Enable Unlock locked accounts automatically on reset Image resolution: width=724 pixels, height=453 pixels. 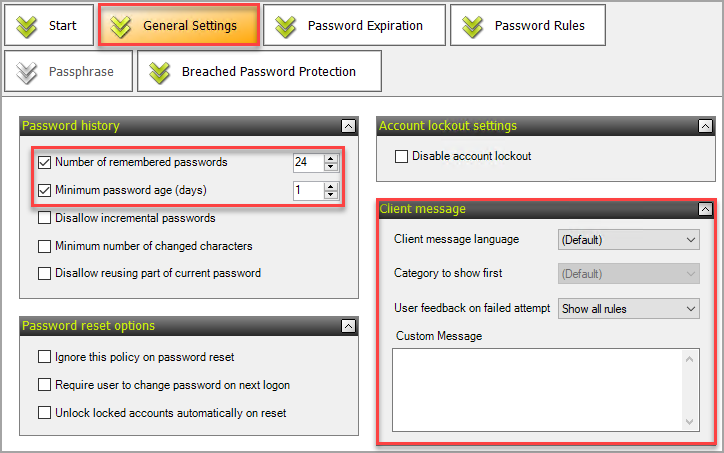pyautogui.click(x=44, y=412)
